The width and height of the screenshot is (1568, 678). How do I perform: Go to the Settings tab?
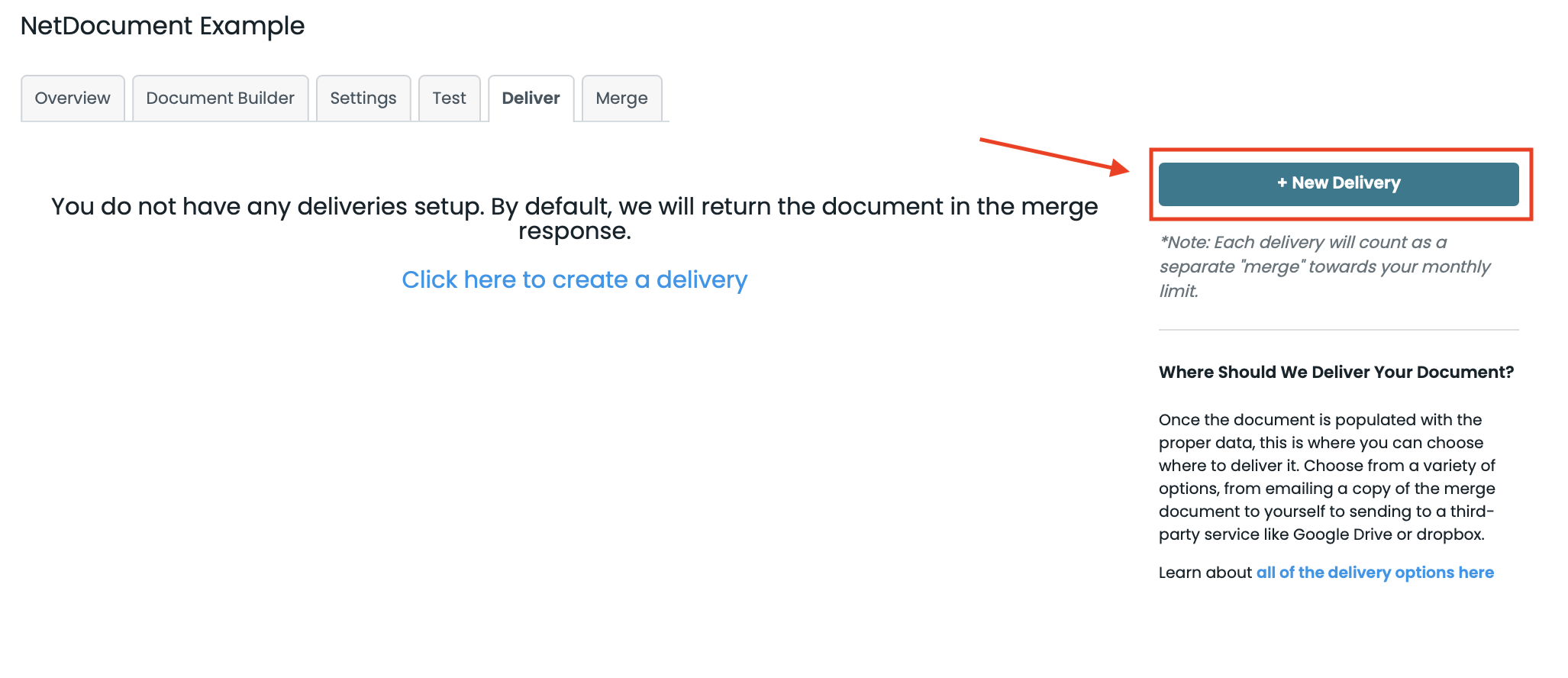click(x=363, y=98)
